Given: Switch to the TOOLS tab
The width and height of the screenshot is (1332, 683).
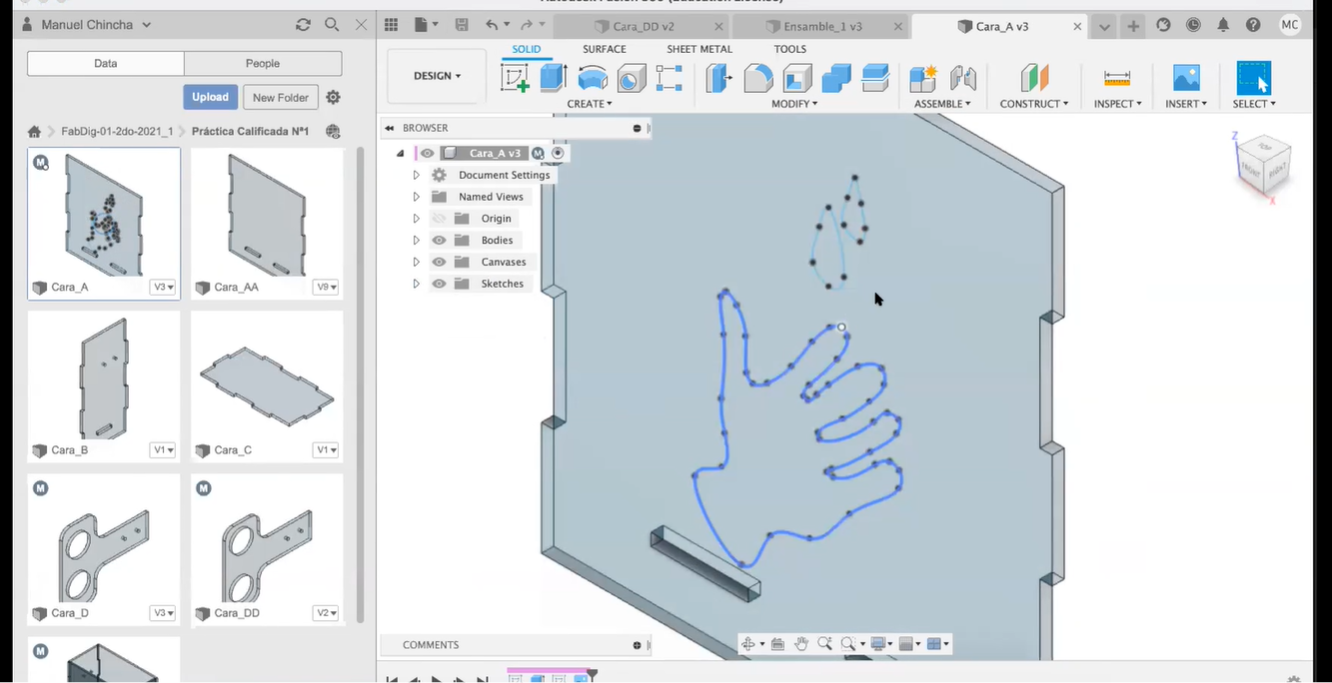Looking at the screenshot, I should click(x=789, y=49).
